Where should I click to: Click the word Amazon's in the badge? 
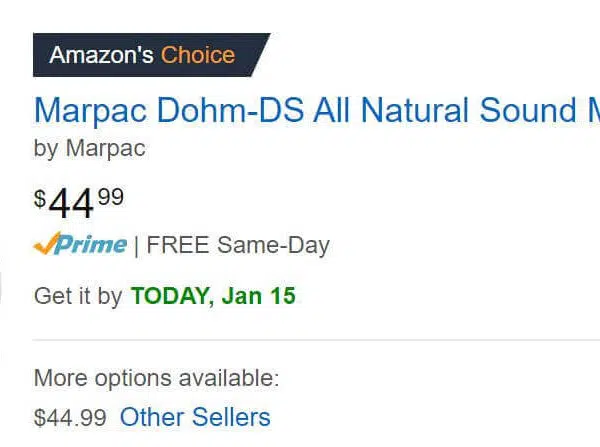101,55
